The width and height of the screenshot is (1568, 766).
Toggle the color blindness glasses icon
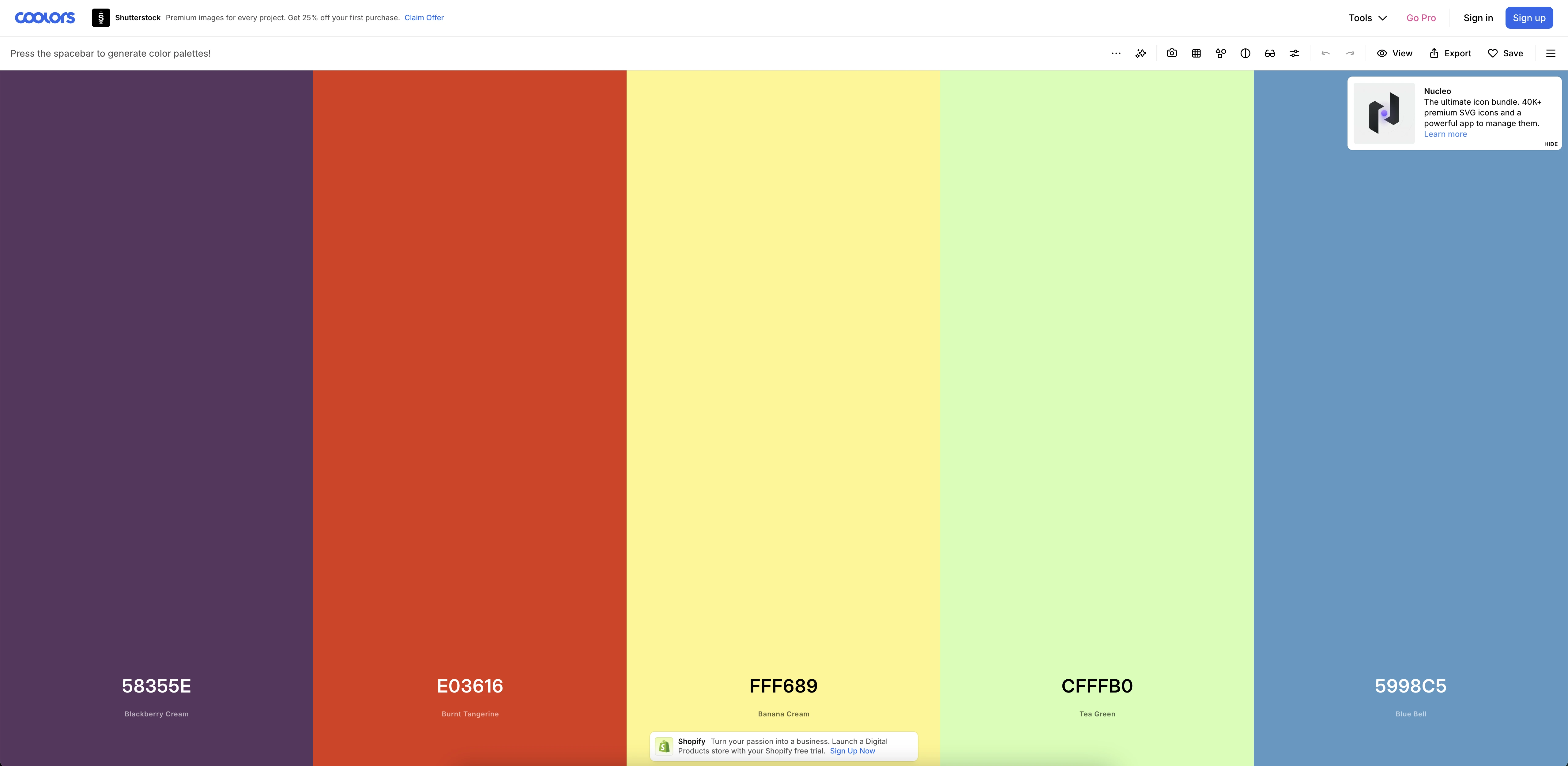click(x=1270, y=54)
